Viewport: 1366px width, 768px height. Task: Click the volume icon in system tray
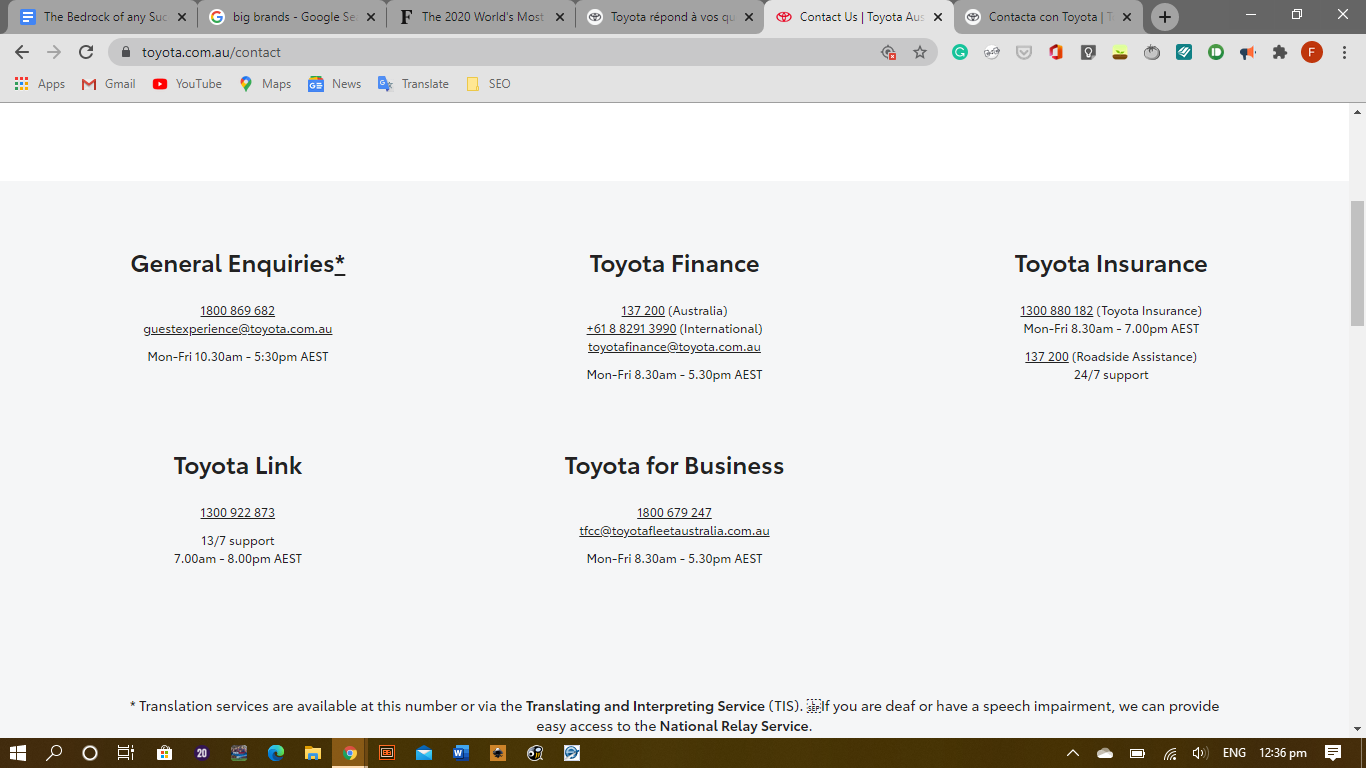(1200, 753)
